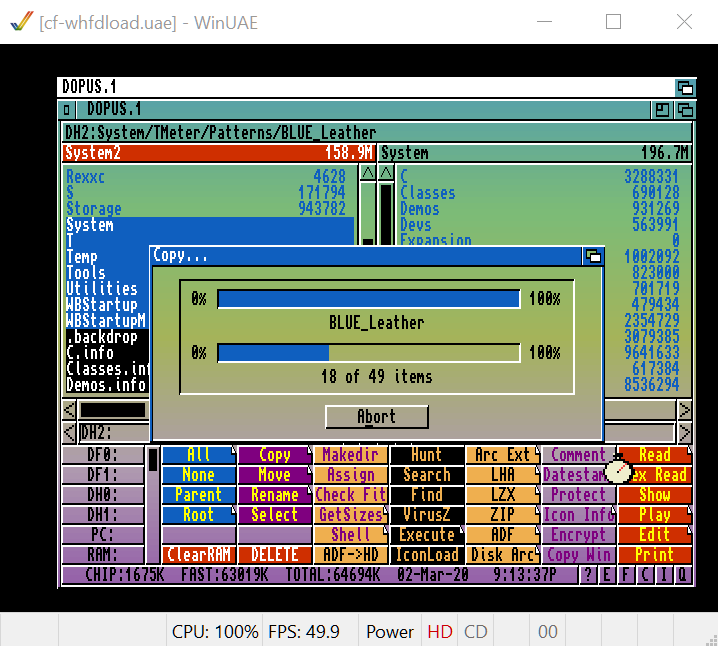The height and width of the screenshot is (646, 718).
Task: Click the F button in status bar
Action: pos(626,575)
